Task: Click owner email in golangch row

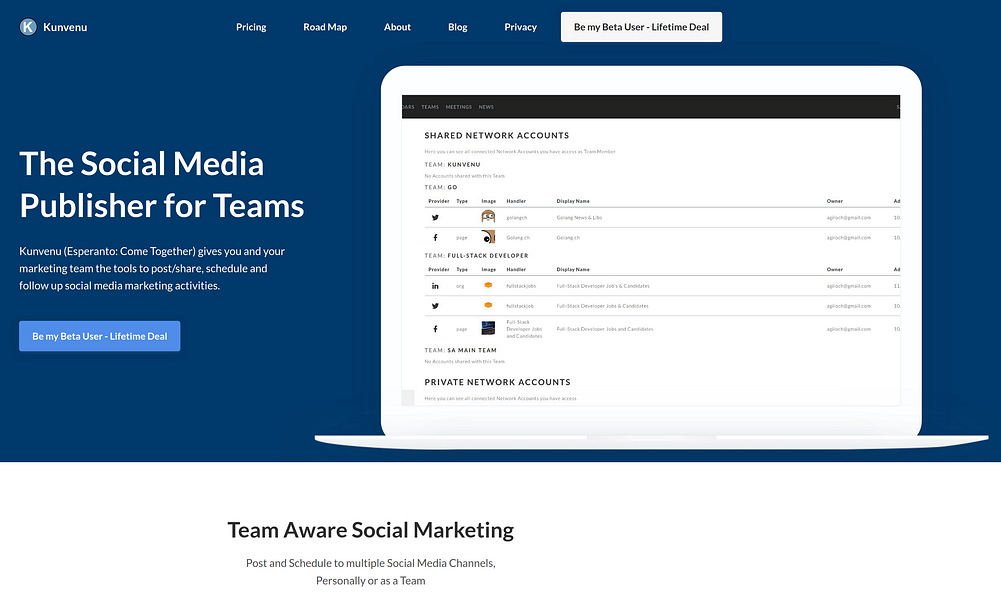Action: [x=848, y=218]
